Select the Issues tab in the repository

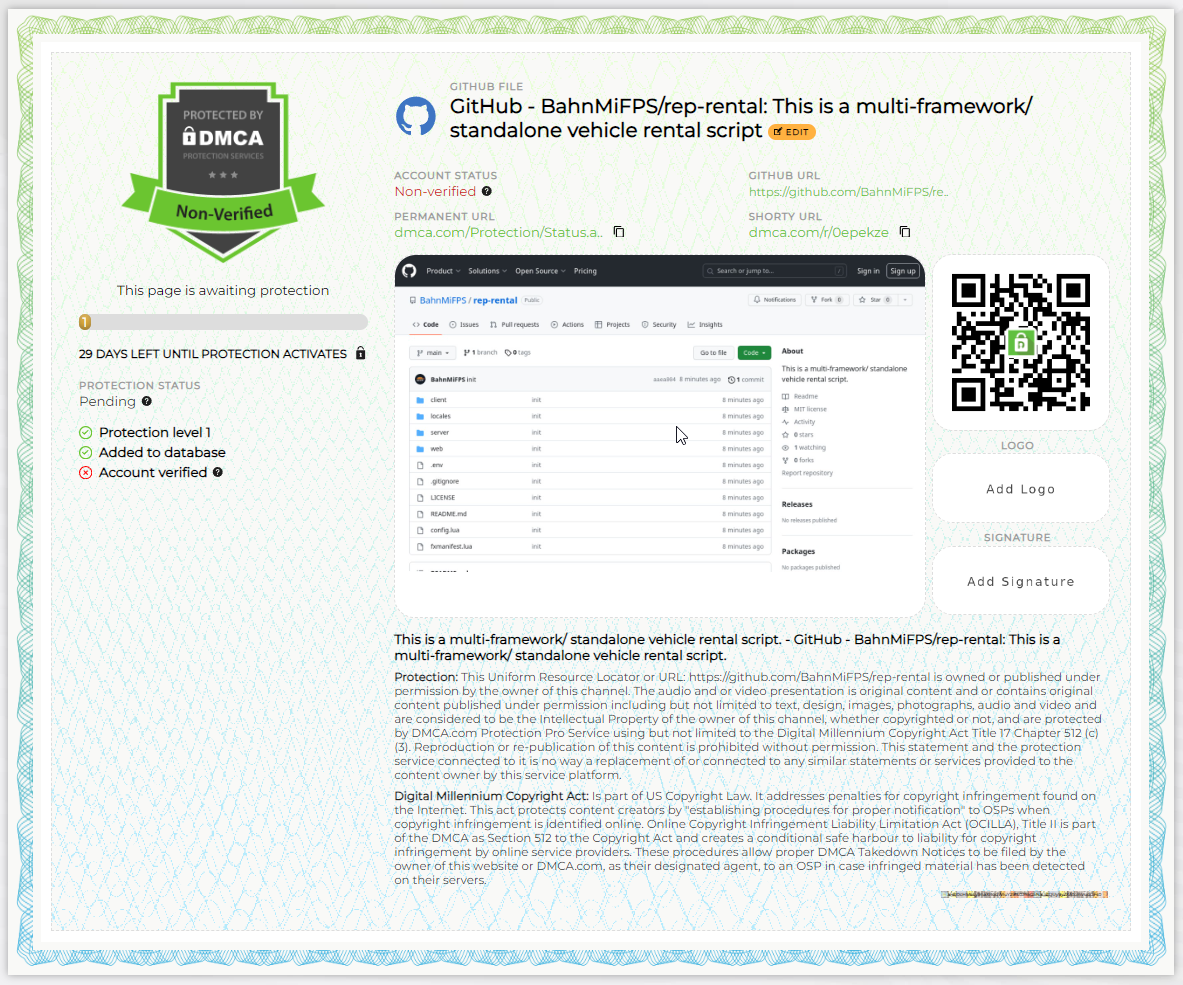click(465, 324)
